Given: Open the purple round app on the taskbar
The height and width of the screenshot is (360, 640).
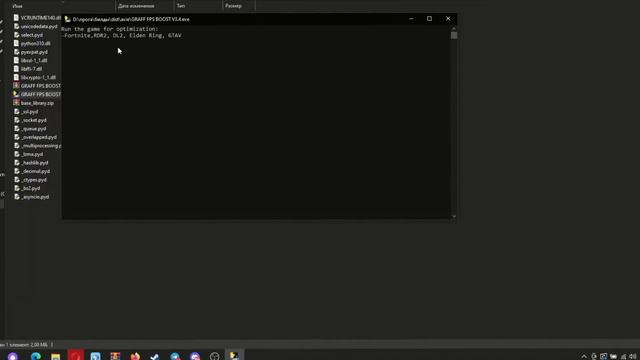Looking at the screenshot, I should click(x=195, y=356).
